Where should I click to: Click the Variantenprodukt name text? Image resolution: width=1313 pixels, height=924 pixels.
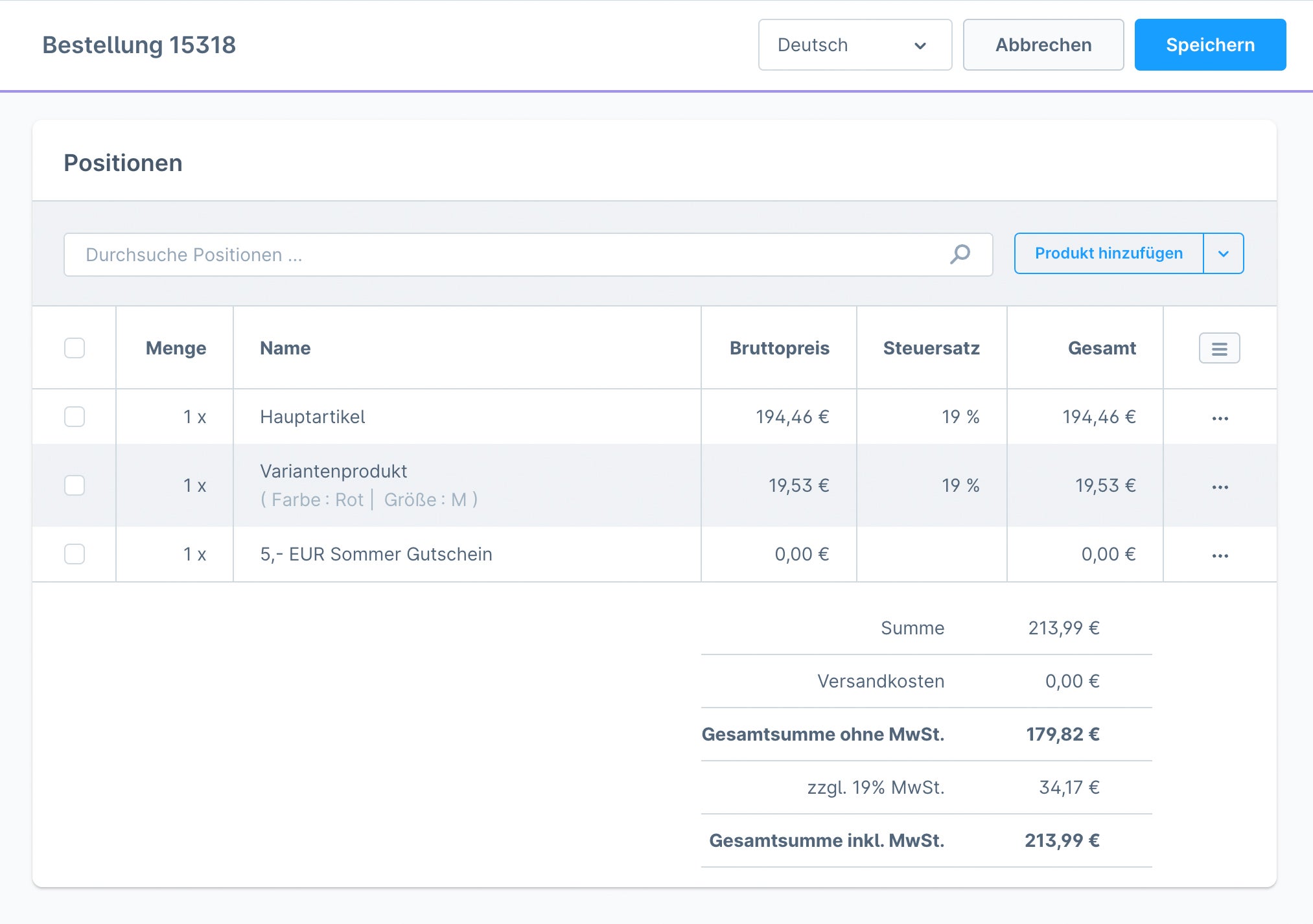click(333, 471)
